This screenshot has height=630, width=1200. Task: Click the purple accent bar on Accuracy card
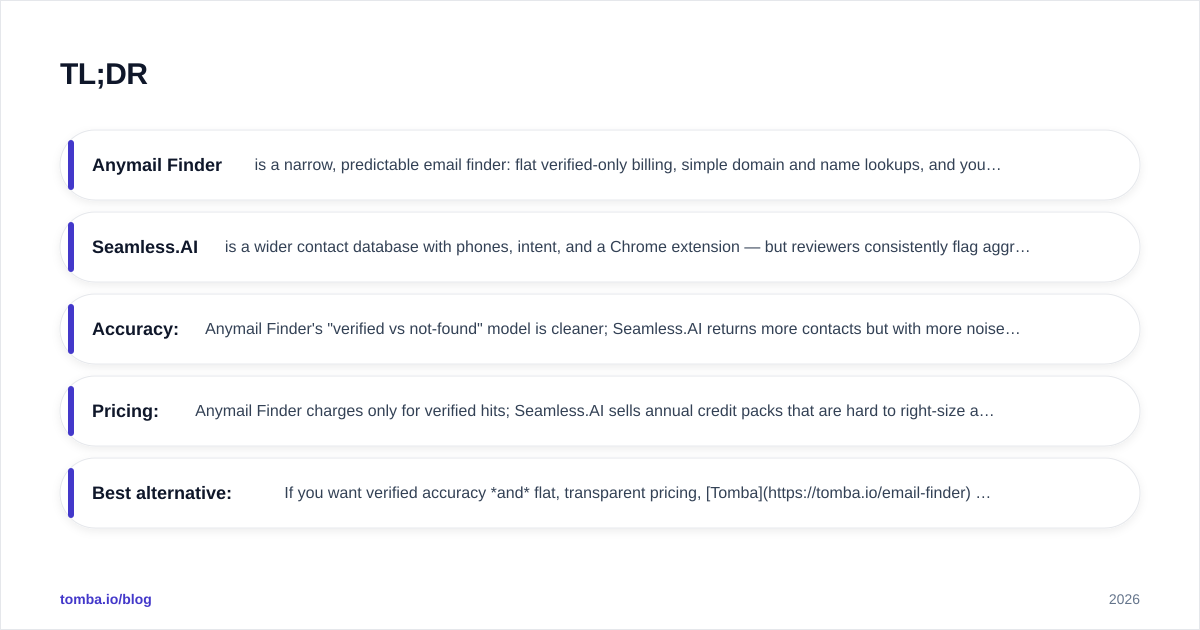71,329
